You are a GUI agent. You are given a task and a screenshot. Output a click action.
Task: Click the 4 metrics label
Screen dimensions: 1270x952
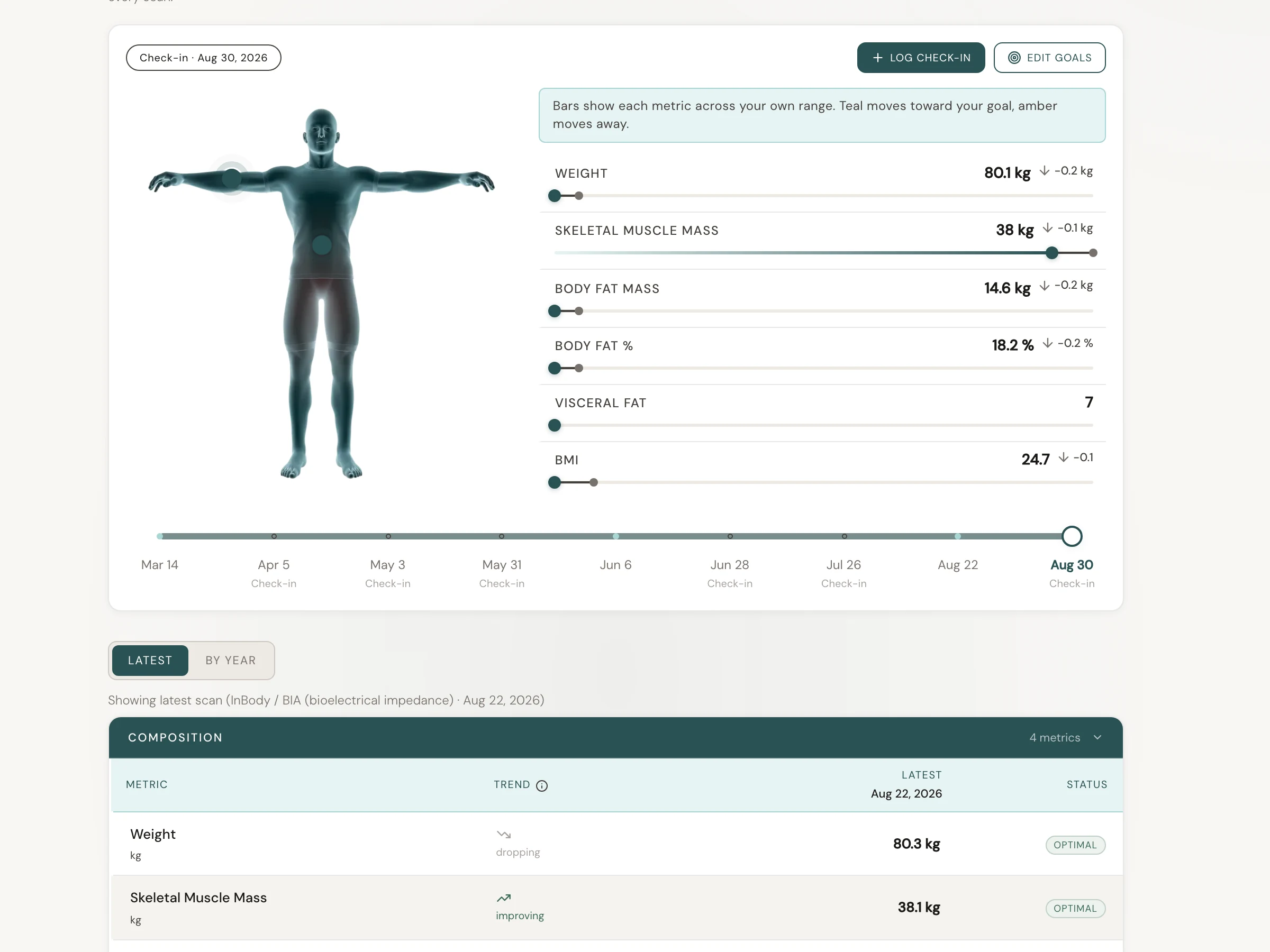pos(1055,737)
